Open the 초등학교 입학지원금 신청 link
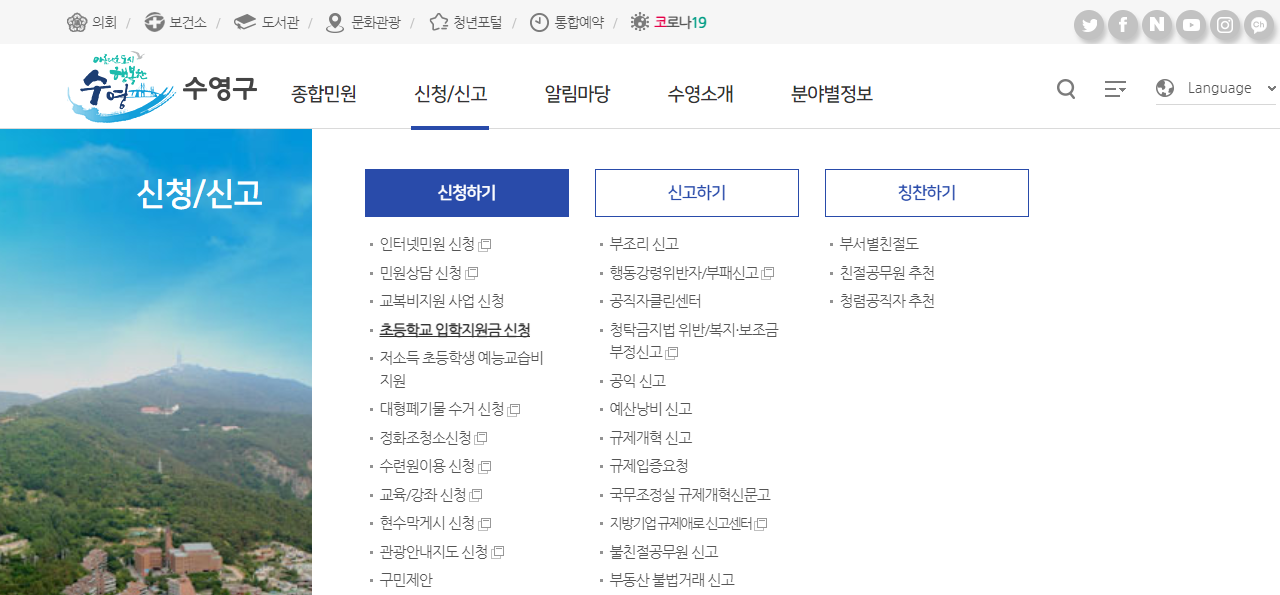 453,329
